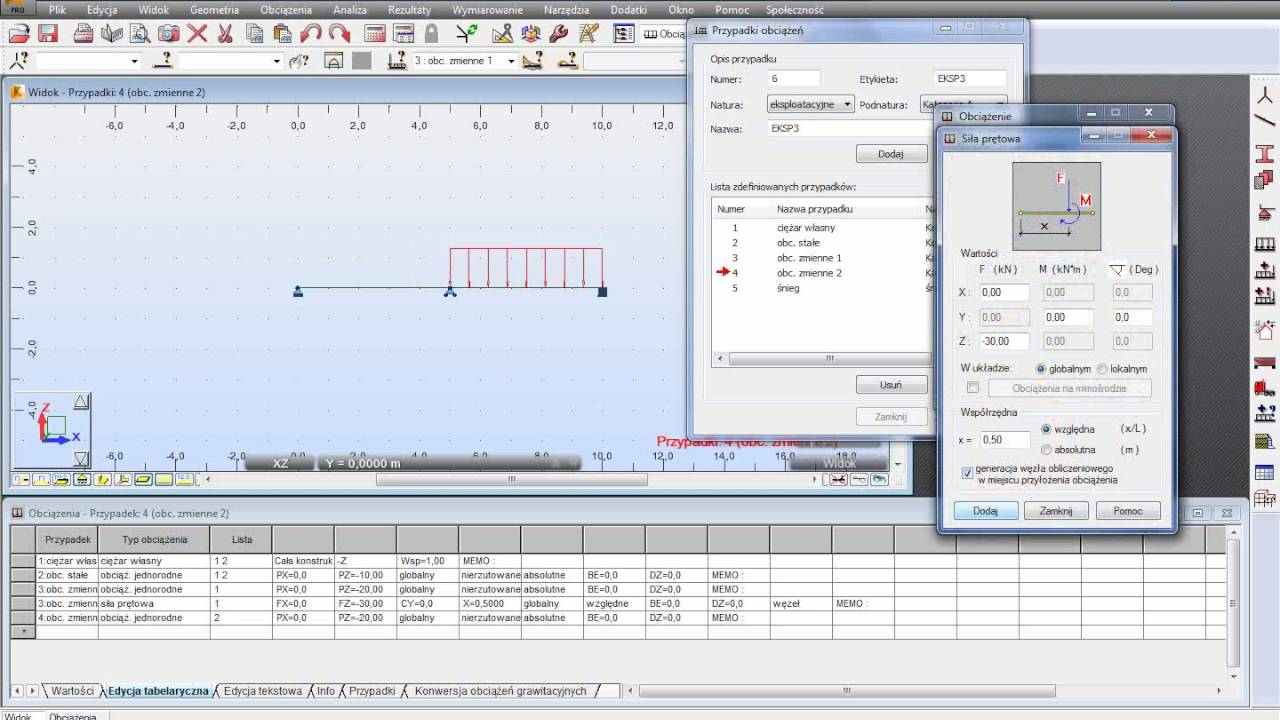The image size is (1280, 720).
Task: Click the Numer field with value 6
Action: coord(794,79)
